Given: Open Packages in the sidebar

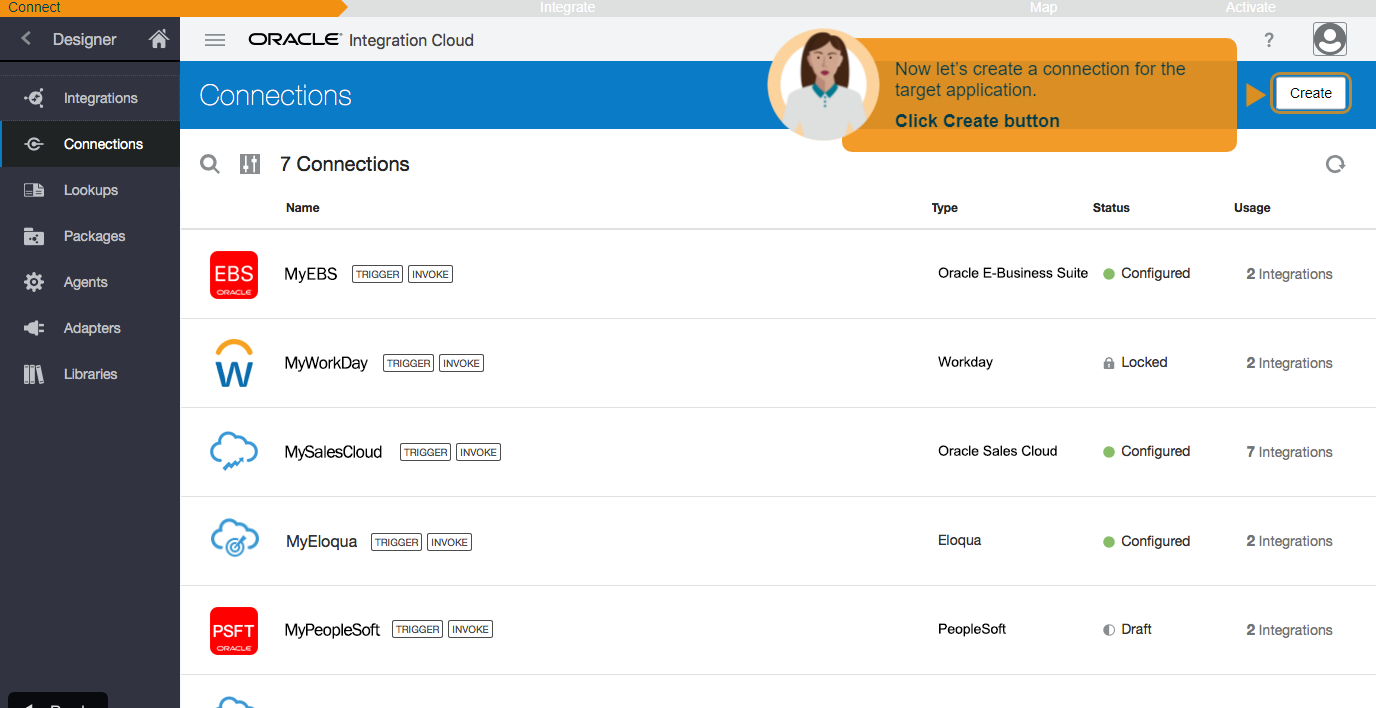Looking at the screenshot, I should point(90,236).
